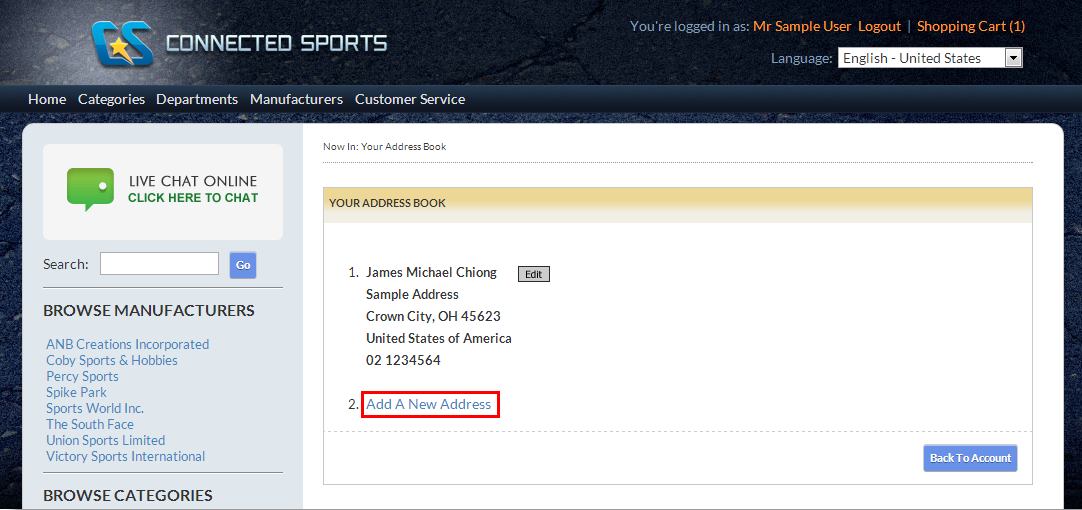Open the Language dropdown
Viewport: 1082px width, 510px height.
(x=929, y=58)
